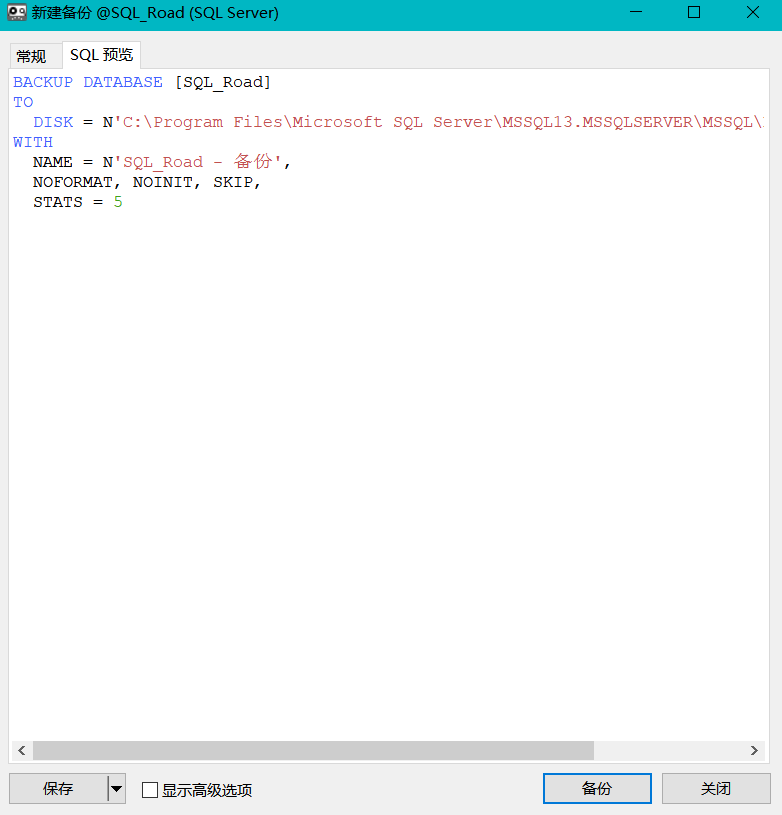Expand the 保存 dropdown arrow
This screenshot has width=782, height=815.
pos(117,789)
